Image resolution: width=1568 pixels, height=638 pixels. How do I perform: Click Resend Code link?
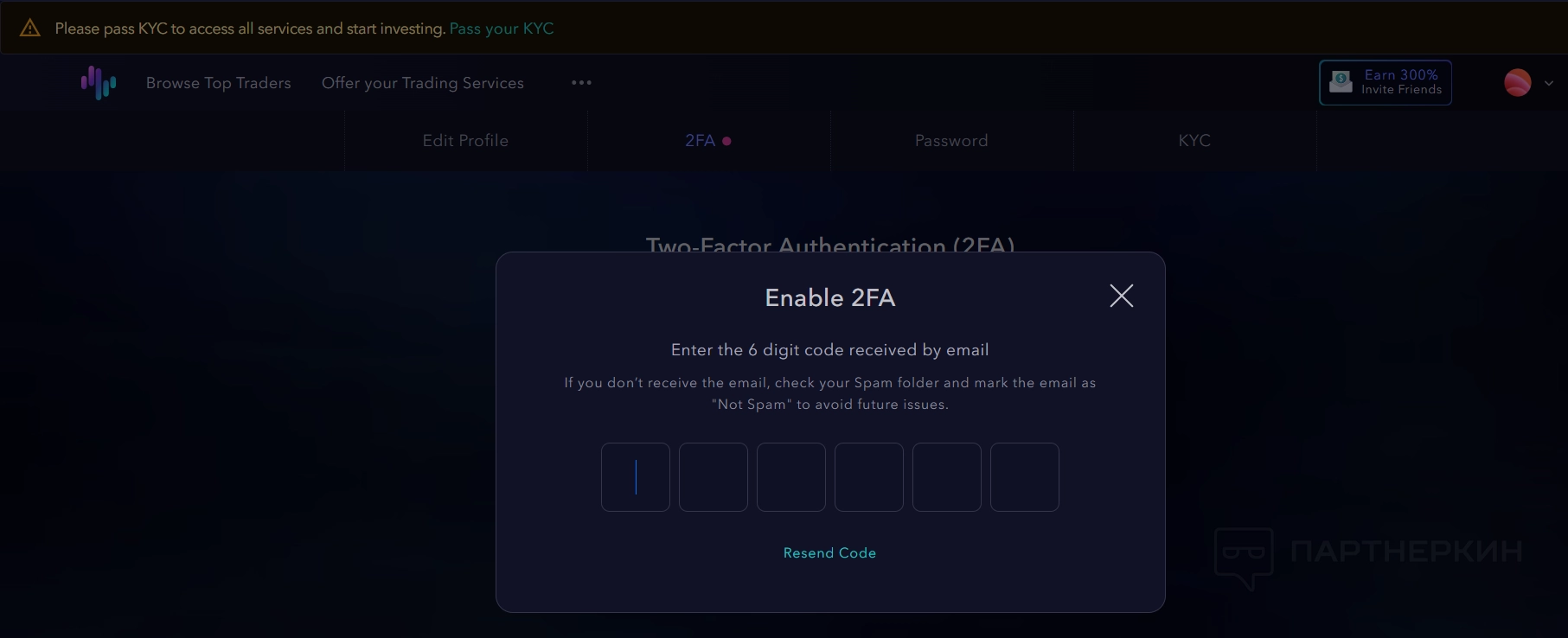click(829, 553)
